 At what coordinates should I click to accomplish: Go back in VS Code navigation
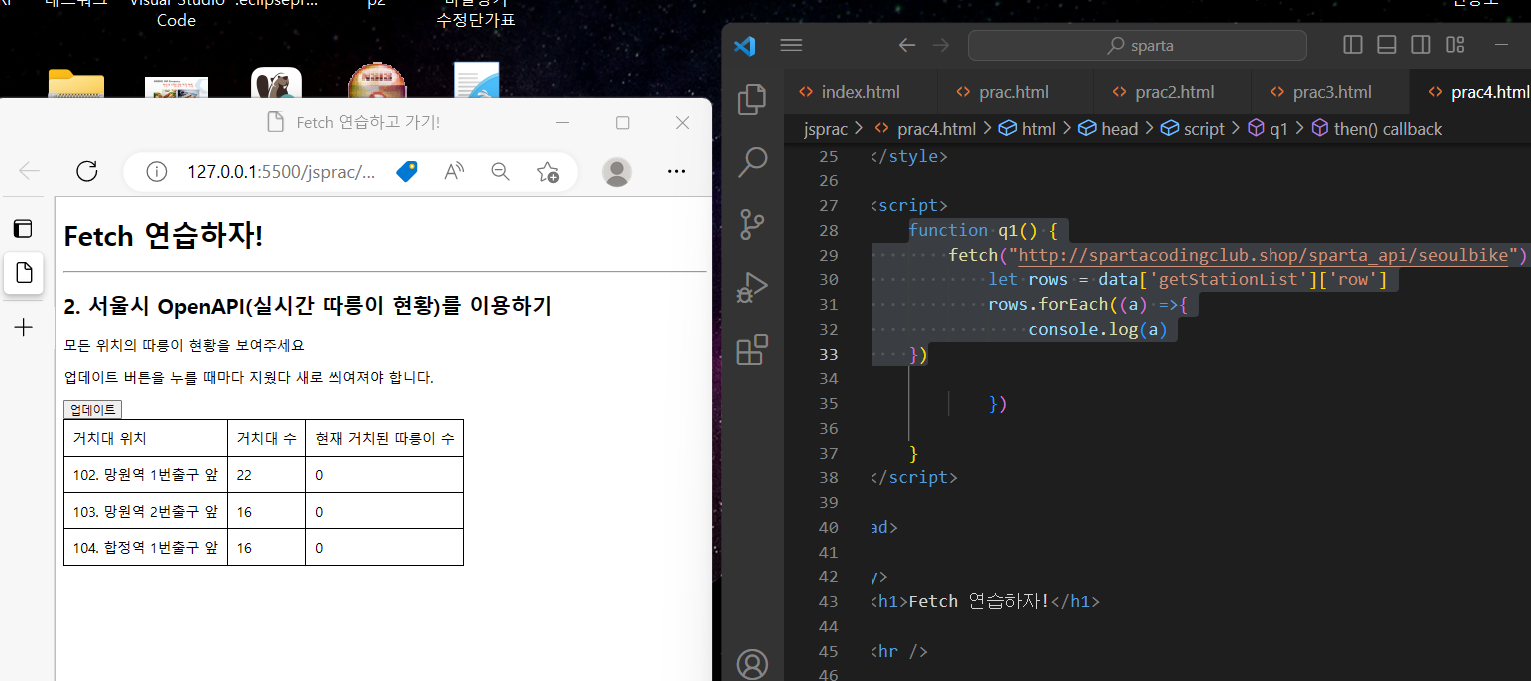[907, 45]
